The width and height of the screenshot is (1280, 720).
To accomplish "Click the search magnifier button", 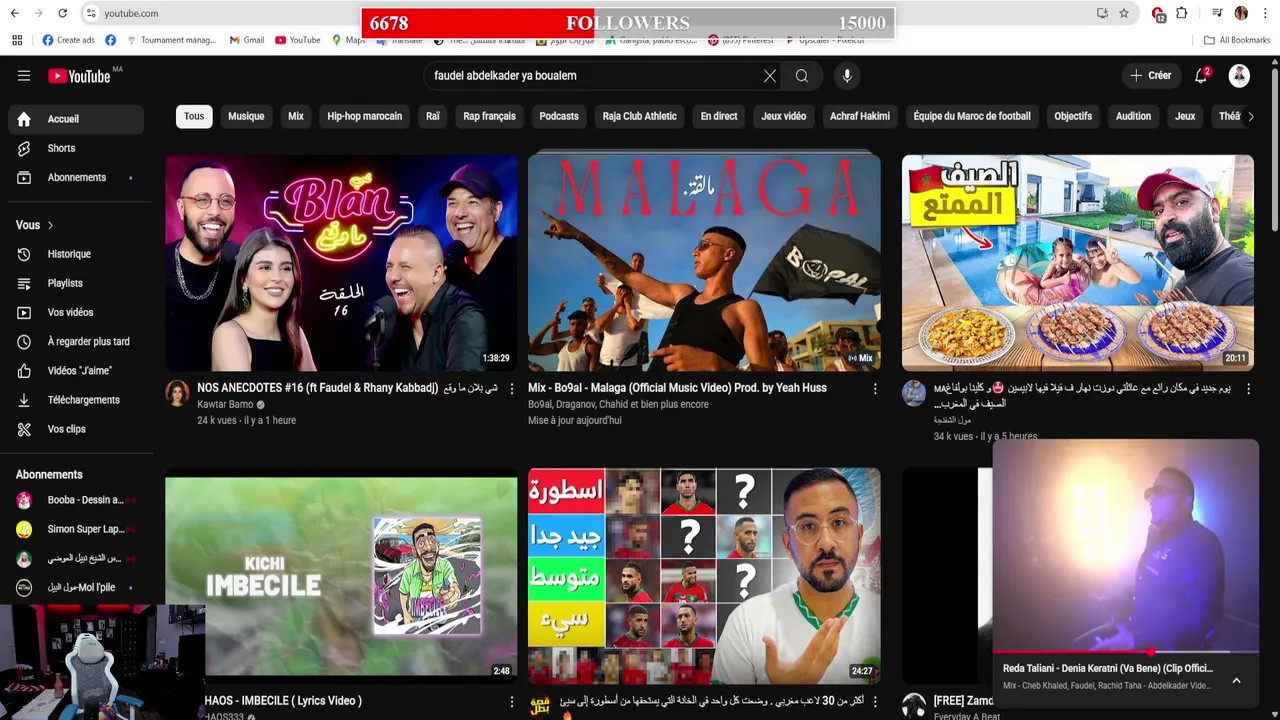I will pyautogui.click(x=802, y=76).
